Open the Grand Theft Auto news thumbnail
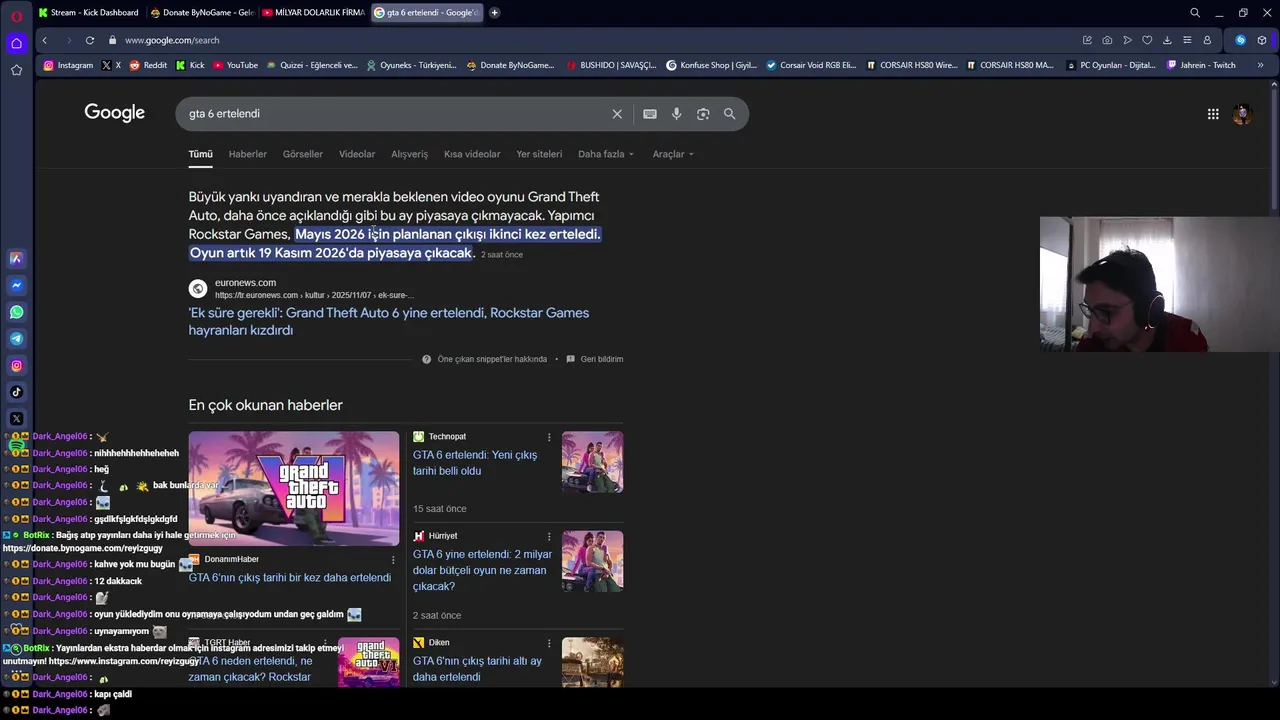This screenshot has height=720, width=1280. 293,488
